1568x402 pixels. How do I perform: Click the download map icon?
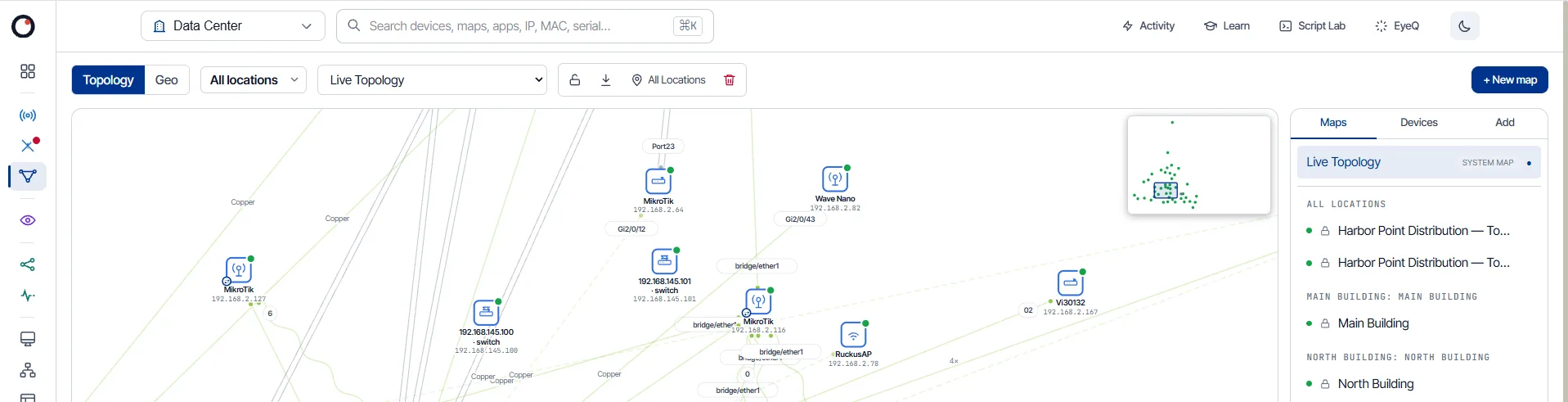(x=606, y=80)
